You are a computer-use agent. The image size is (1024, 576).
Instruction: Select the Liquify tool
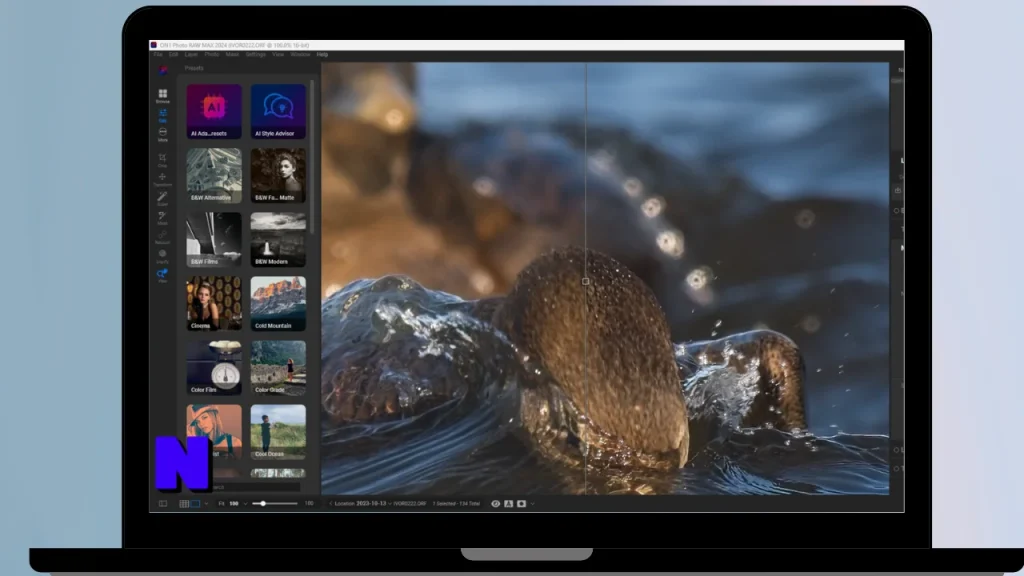click(163, 255)
